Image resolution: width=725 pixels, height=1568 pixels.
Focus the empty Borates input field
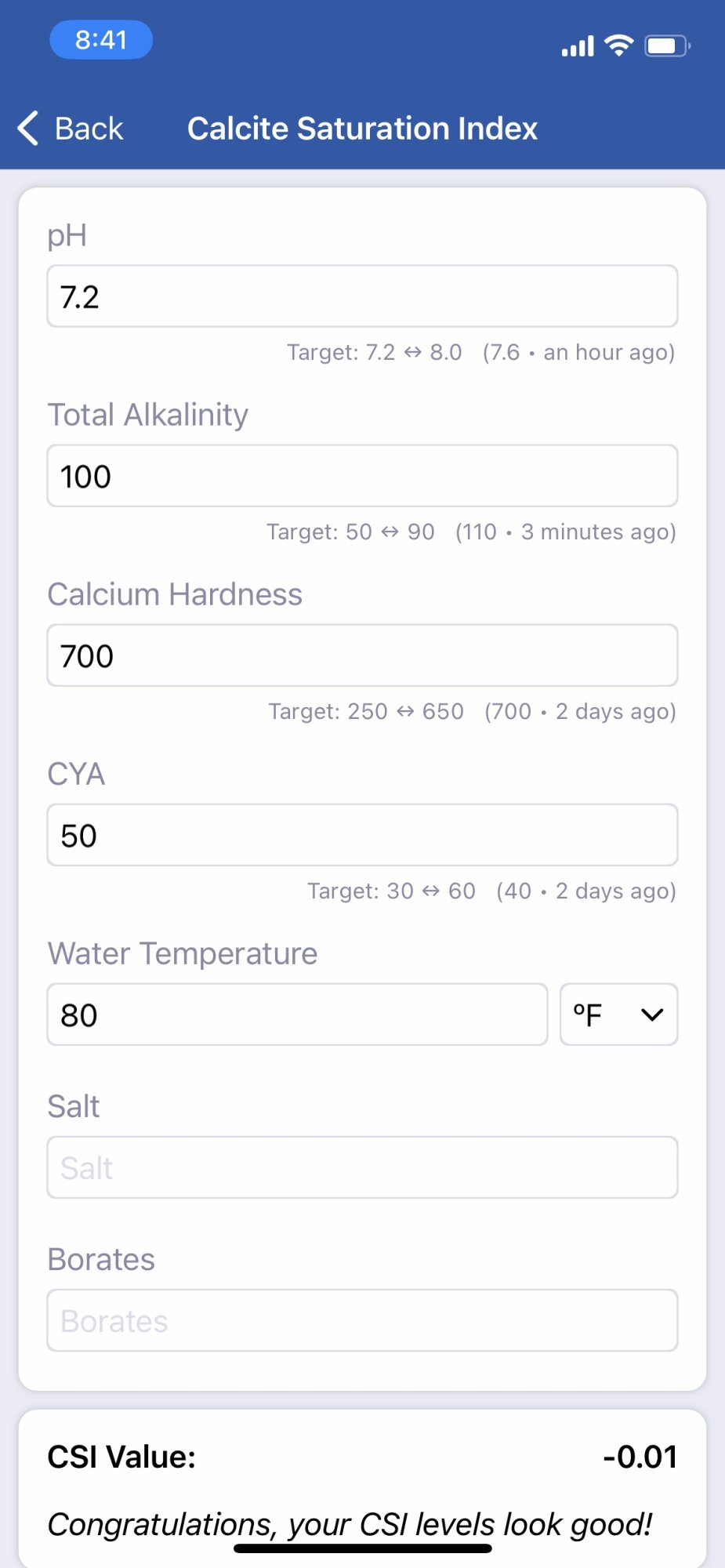pos(362,1320)
